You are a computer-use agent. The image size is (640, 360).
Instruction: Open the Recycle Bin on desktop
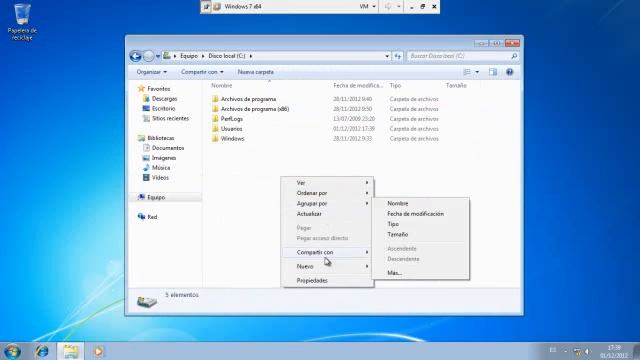pos(22,22)
